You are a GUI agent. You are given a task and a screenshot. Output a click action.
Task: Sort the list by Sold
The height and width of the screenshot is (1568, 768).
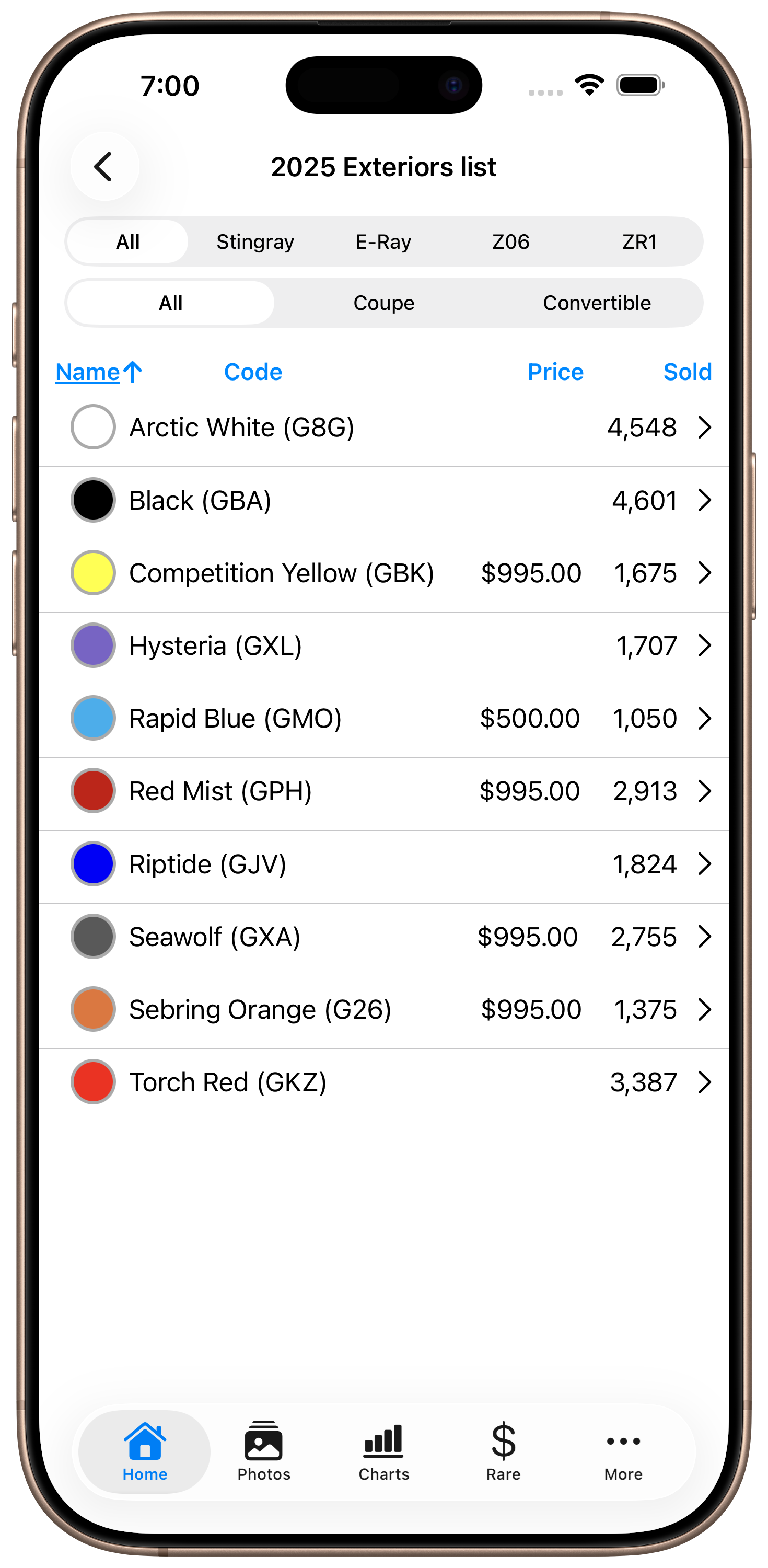(688, 371)
